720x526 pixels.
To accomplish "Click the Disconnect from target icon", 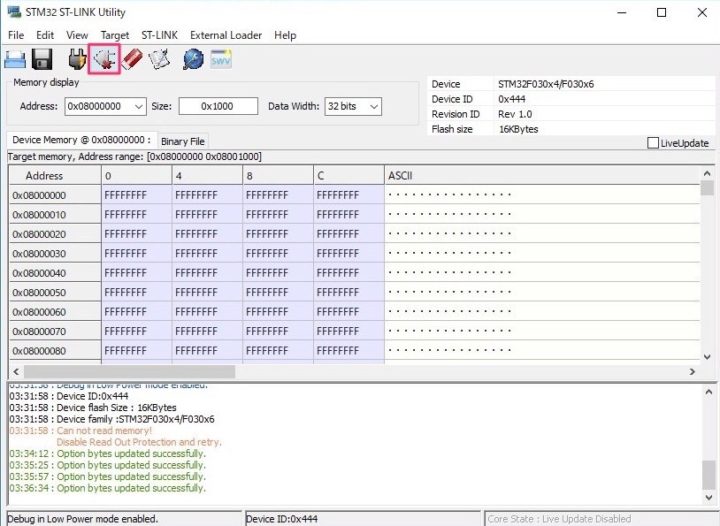I will point(105,60).
